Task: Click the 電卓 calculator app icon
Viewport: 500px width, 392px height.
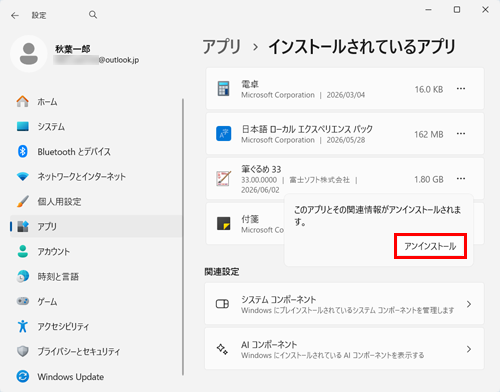Action: tap(223, 88)
